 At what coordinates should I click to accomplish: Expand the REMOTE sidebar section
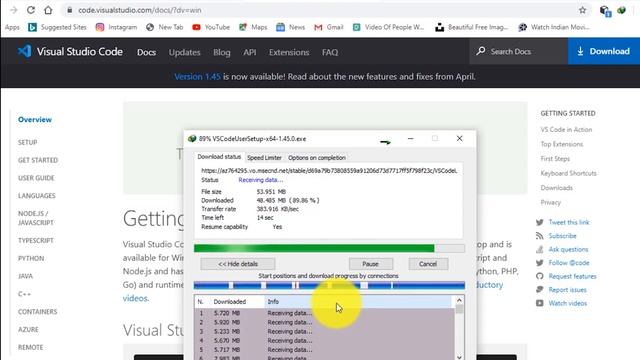pyautogui.click(x=30, y=347)
